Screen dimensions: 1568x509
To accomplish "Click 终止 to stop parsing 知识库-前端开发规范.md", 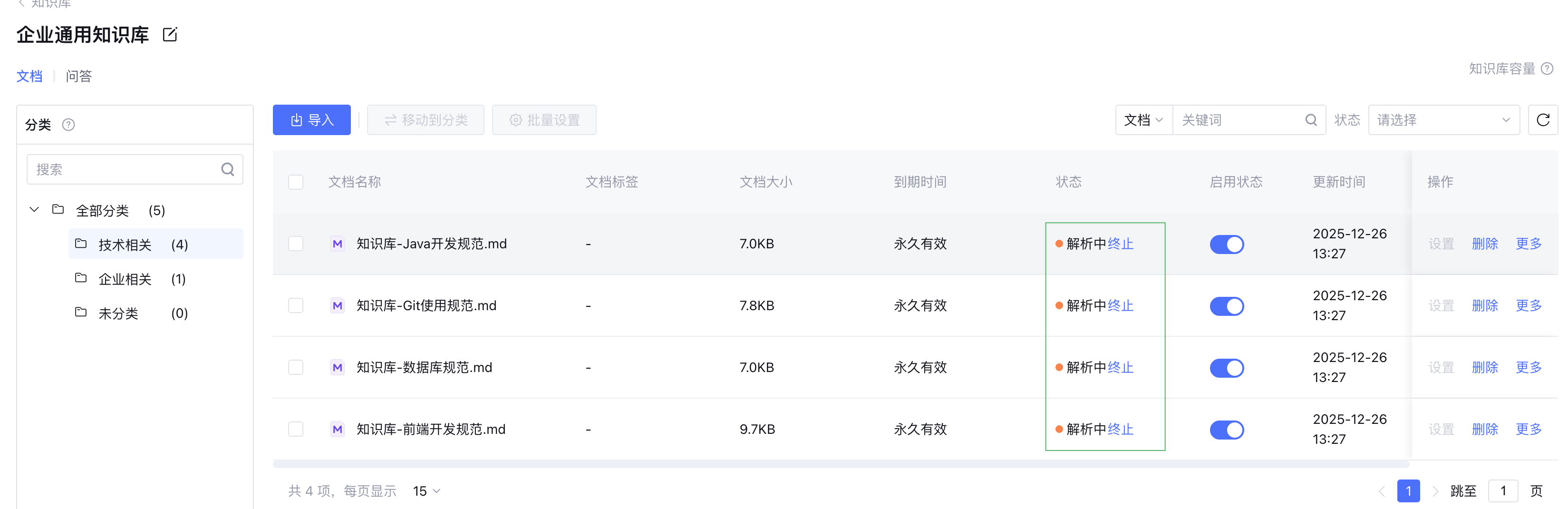I will tap(1122, 429).
